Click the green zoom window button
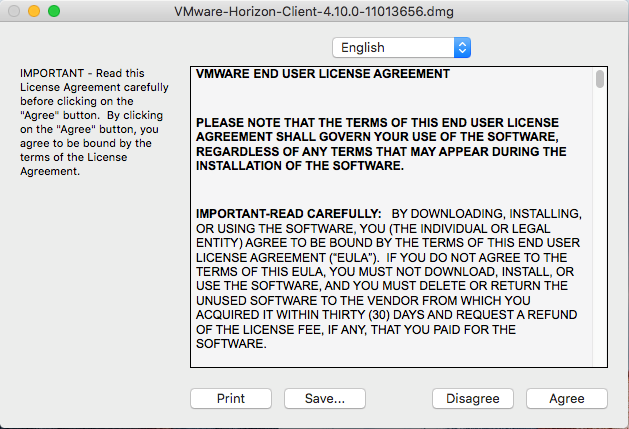629x429 pixels. tap(54, 11)
